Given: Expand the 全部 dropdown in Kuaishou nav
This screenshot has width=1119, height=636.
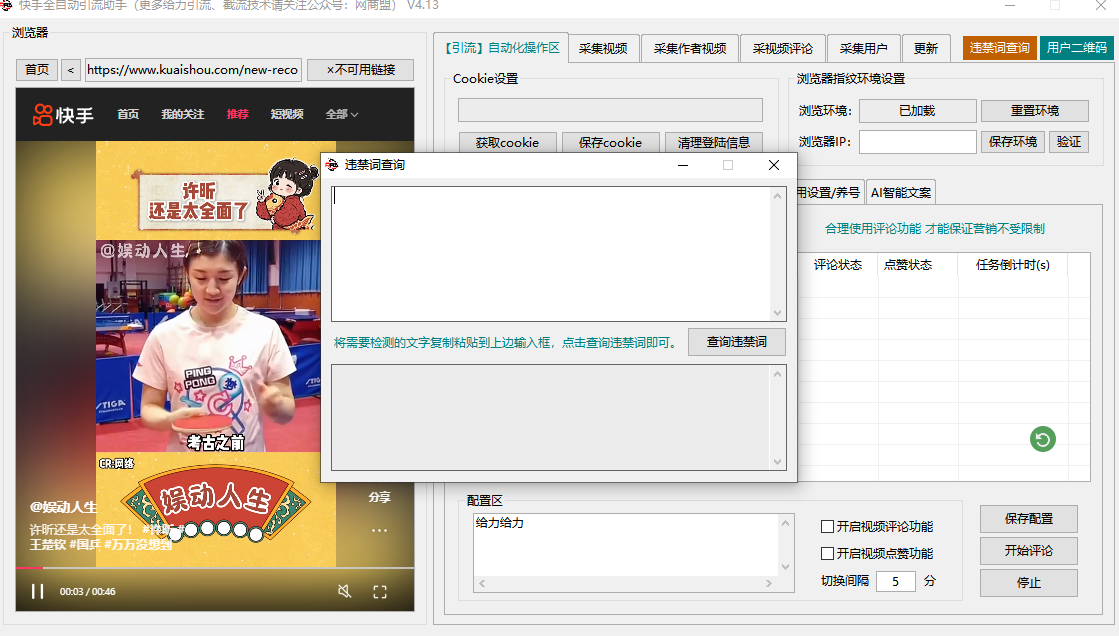Looking at the screenshot, I should point(342,114).
